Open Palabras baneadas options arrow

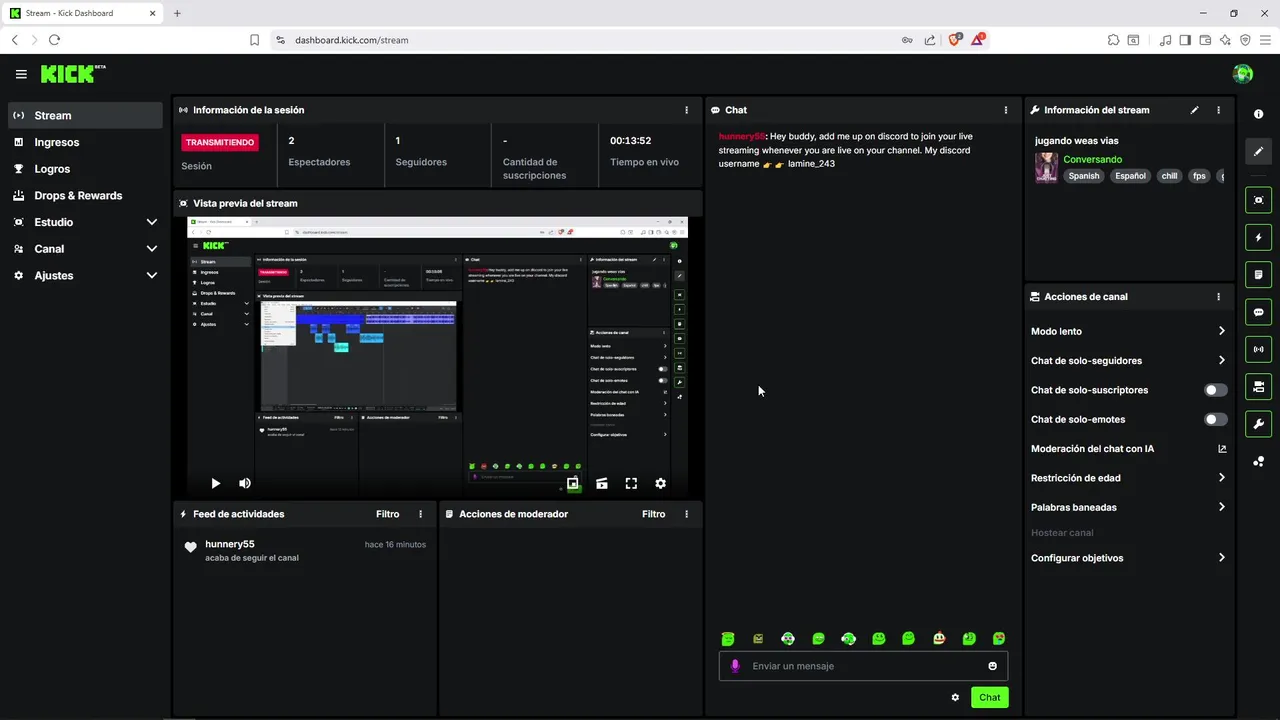(x=1221, y=507)
